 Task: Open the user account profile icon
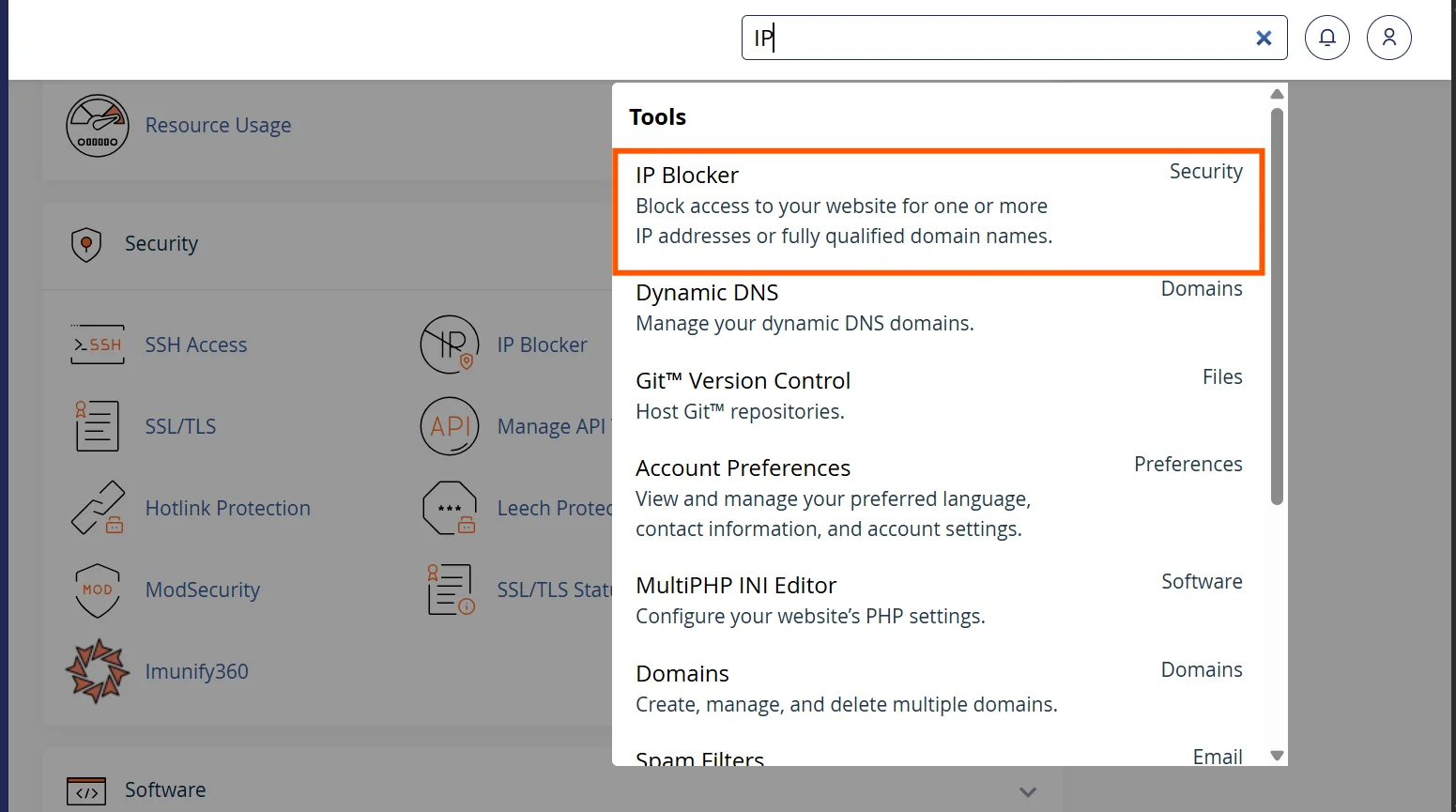(x=1389, y=38)
